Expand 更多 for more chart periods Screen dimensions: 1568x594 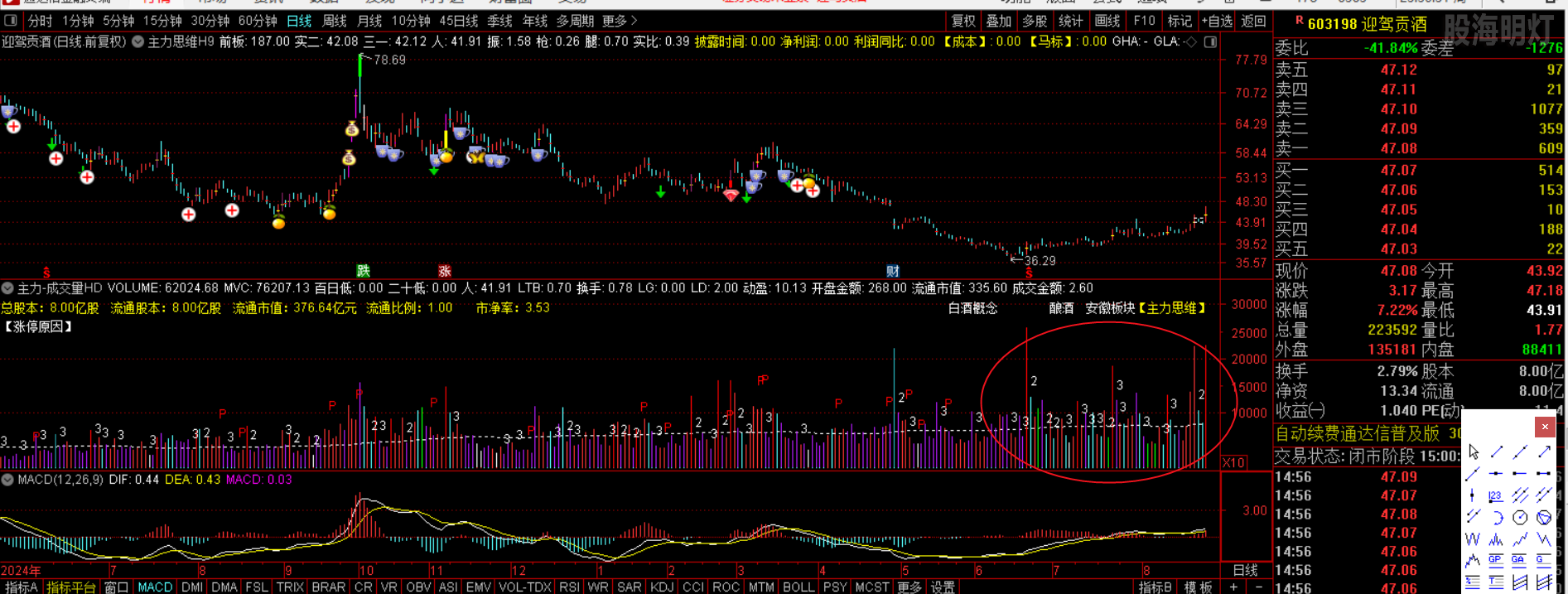click(620, 21)
